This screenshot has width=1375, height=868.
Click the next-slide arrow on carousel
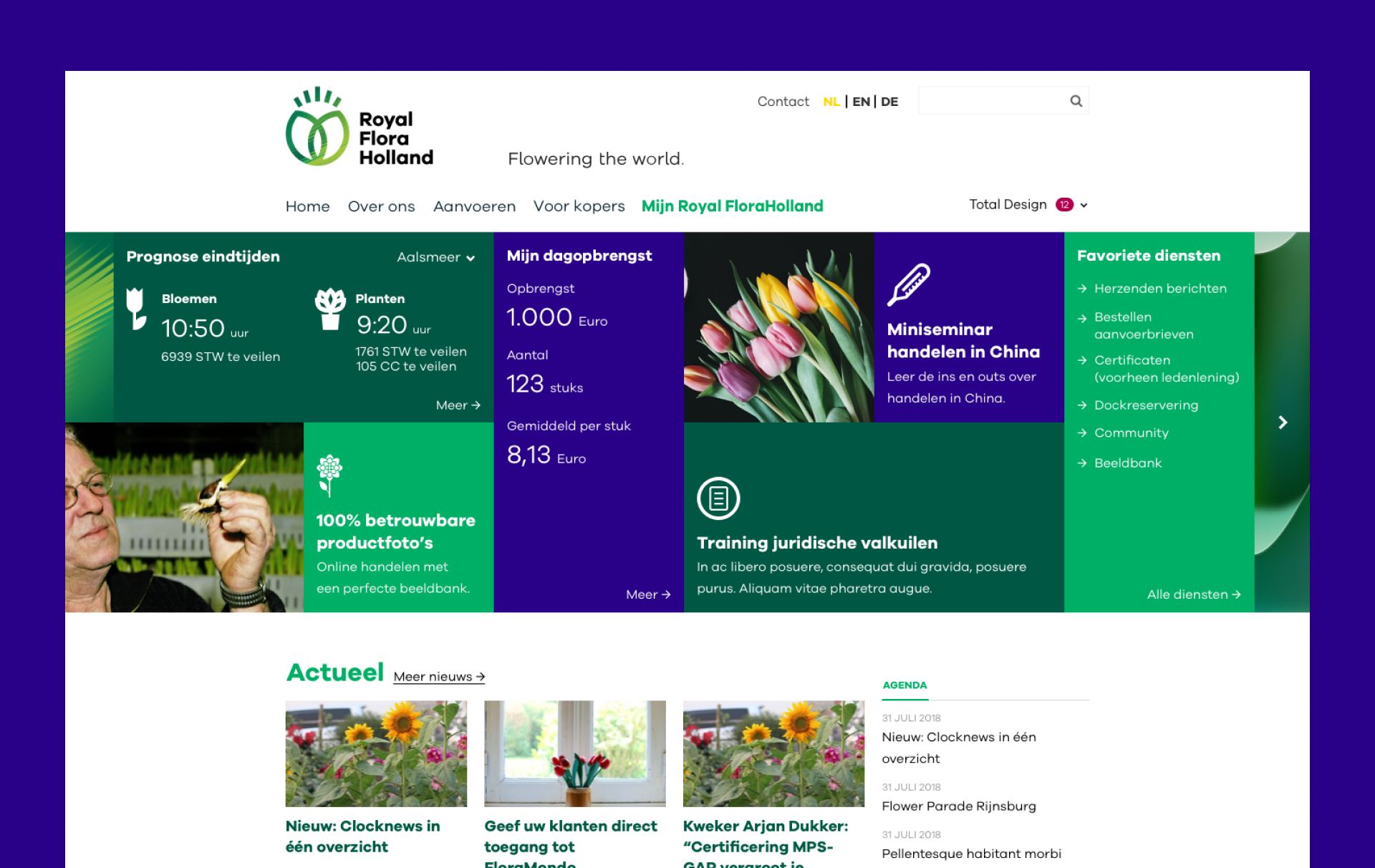(1283, 423)
